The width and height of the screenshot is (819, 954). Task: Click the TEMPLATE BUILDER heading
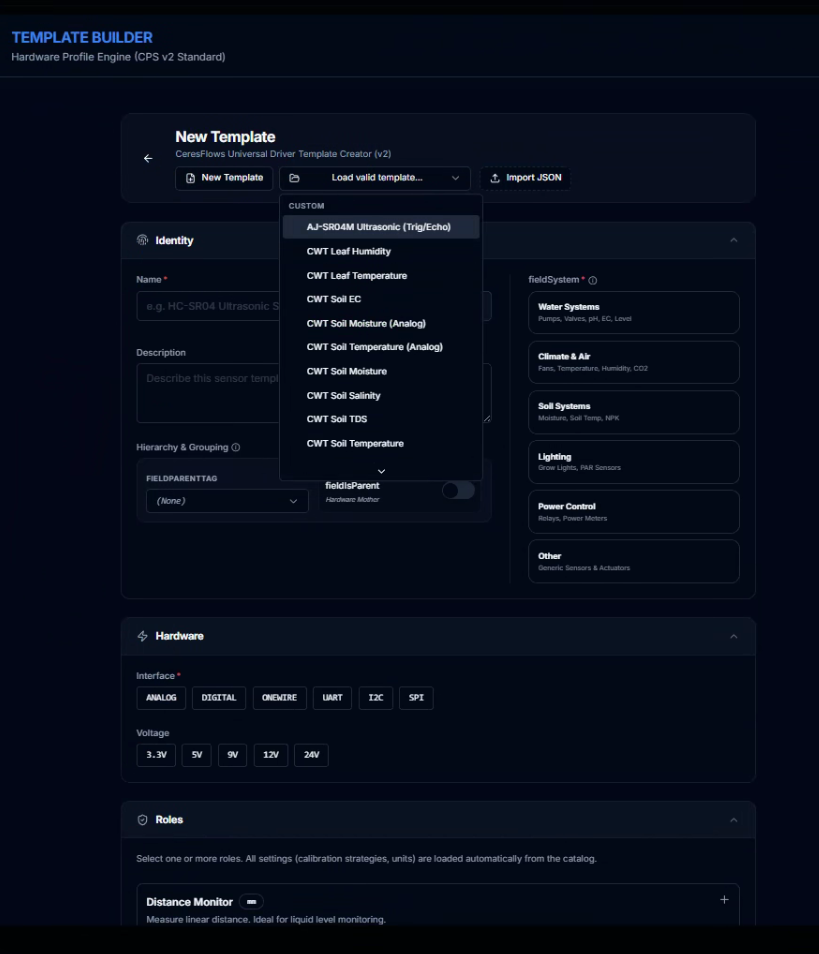[82, 38]
